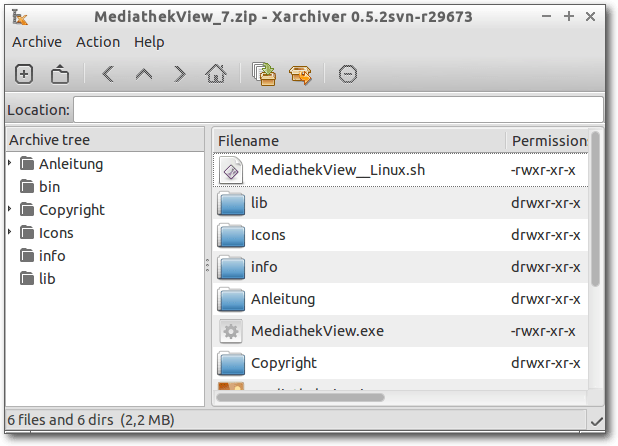Image resolution: width=618 pixels, height=446 pixels.
Task: Click the Permissions column header
Action: point(547,141)
